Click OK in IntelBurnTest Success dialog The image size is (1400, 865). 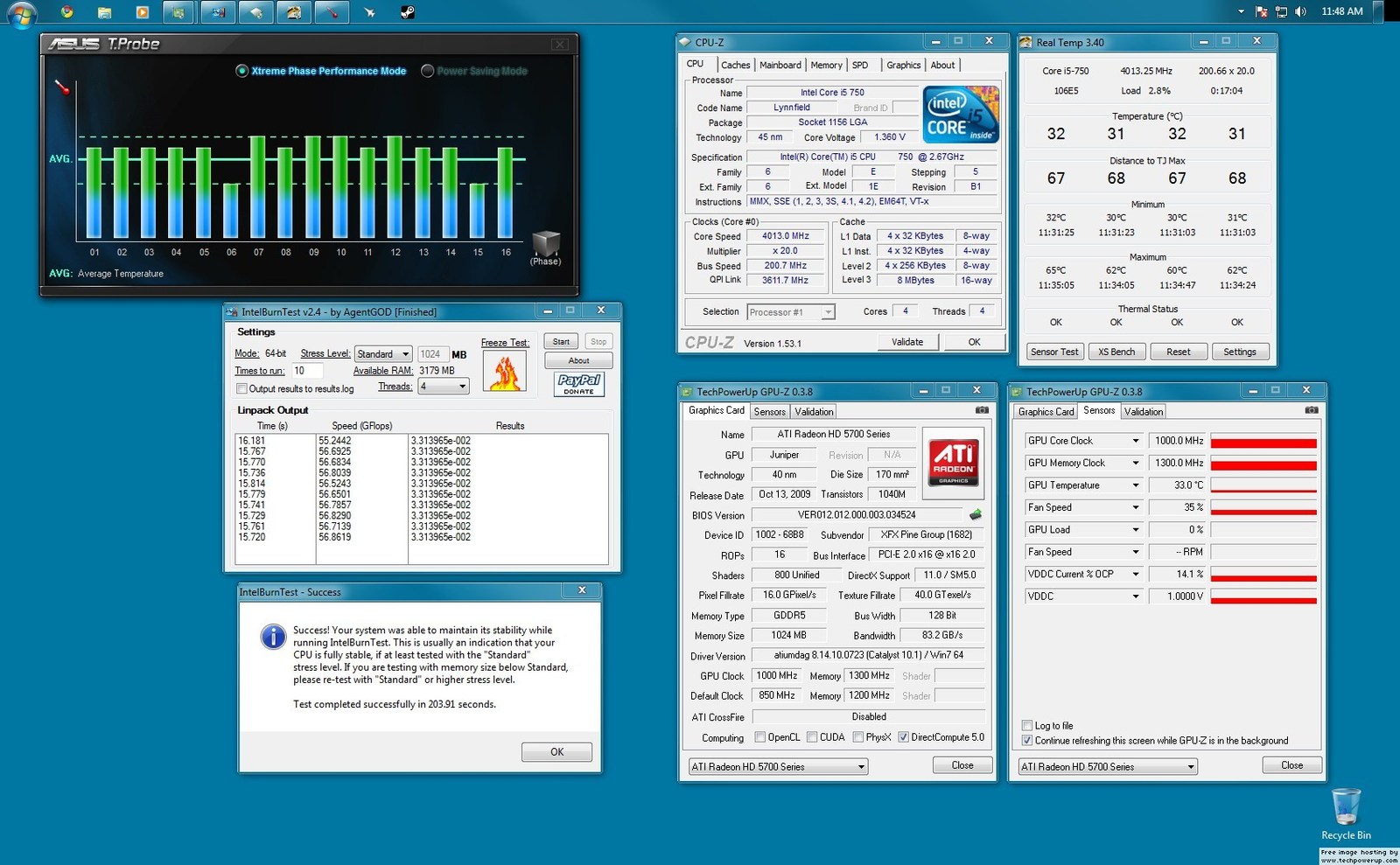click(x=556, y=752)
